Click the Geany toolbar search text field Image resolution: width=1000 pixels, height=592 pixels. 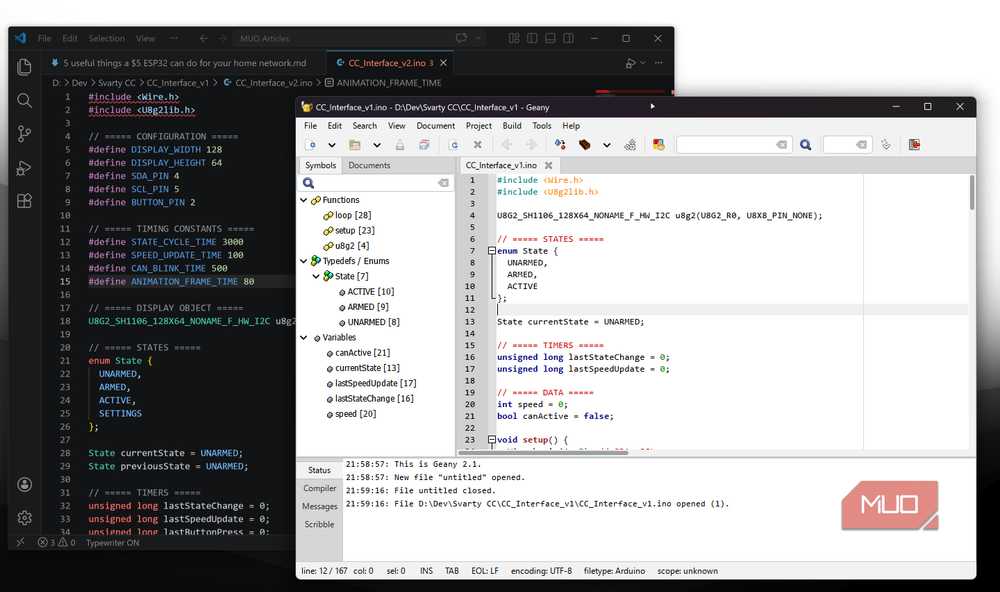pyautogui.click(x=733, y=145)
